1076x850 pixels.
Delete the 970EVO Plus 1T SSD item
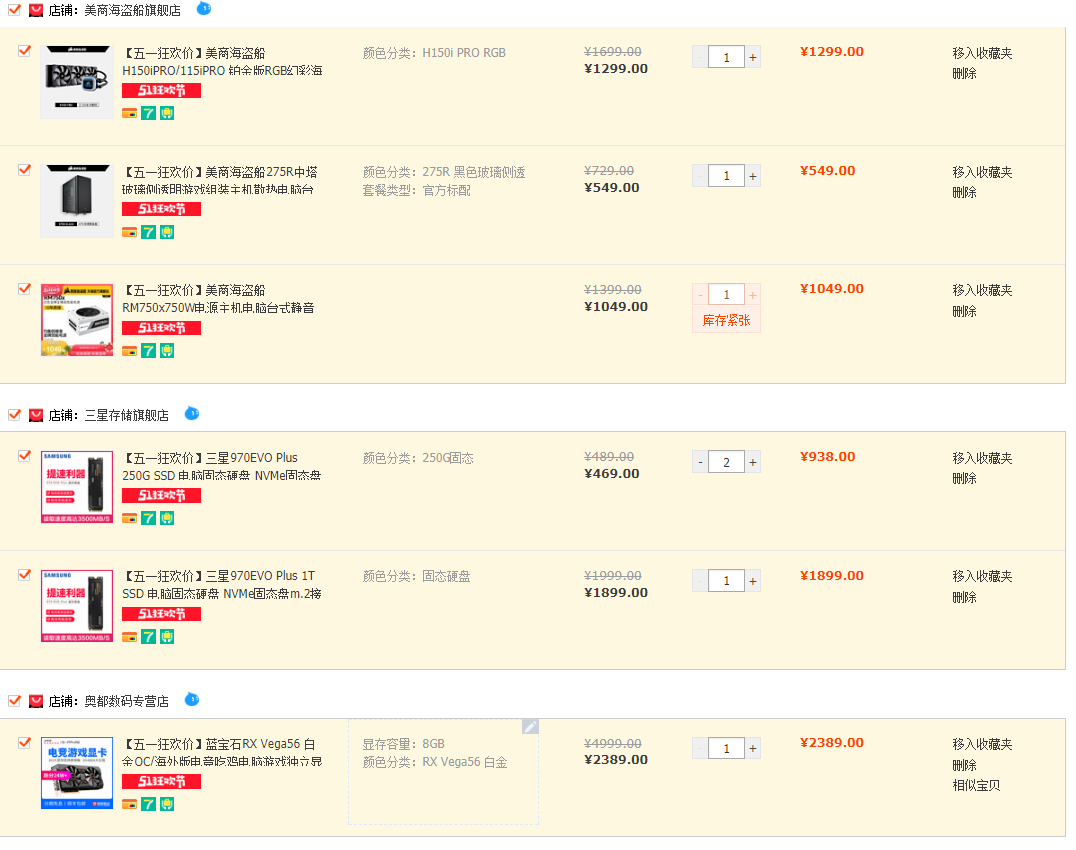tap(964, 597)
